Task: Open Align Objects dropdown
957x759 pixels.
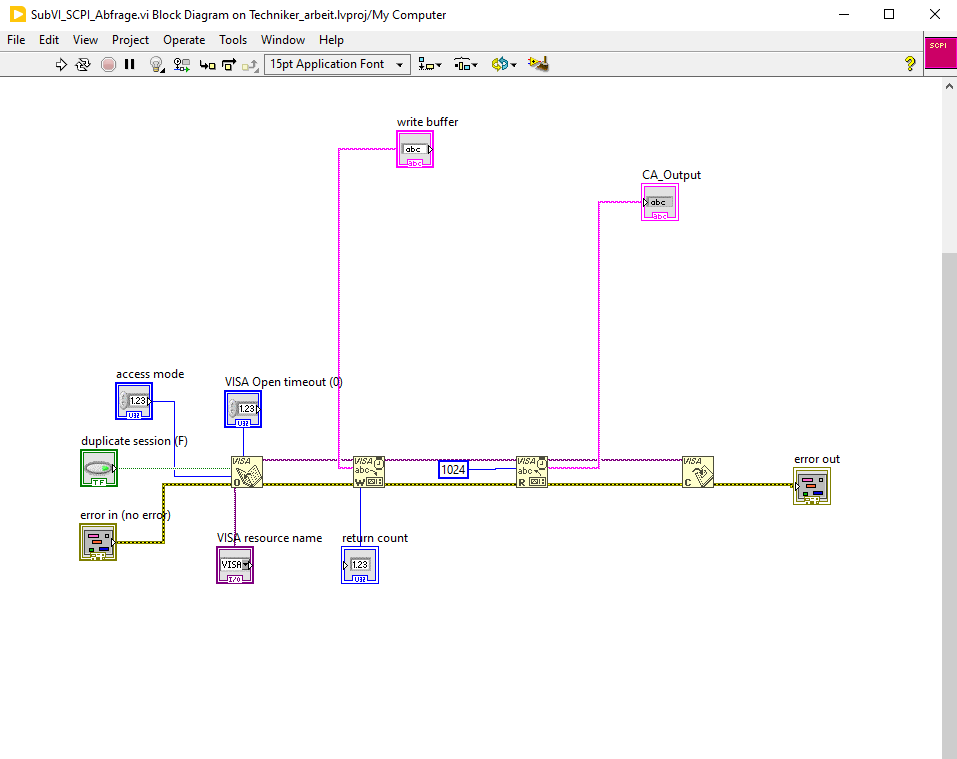Action: click(x=430, y=64)
